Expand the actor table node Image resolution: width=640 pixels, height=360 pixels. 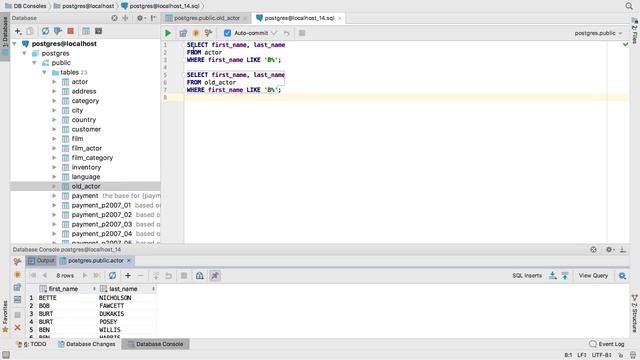tap(54, 82)
